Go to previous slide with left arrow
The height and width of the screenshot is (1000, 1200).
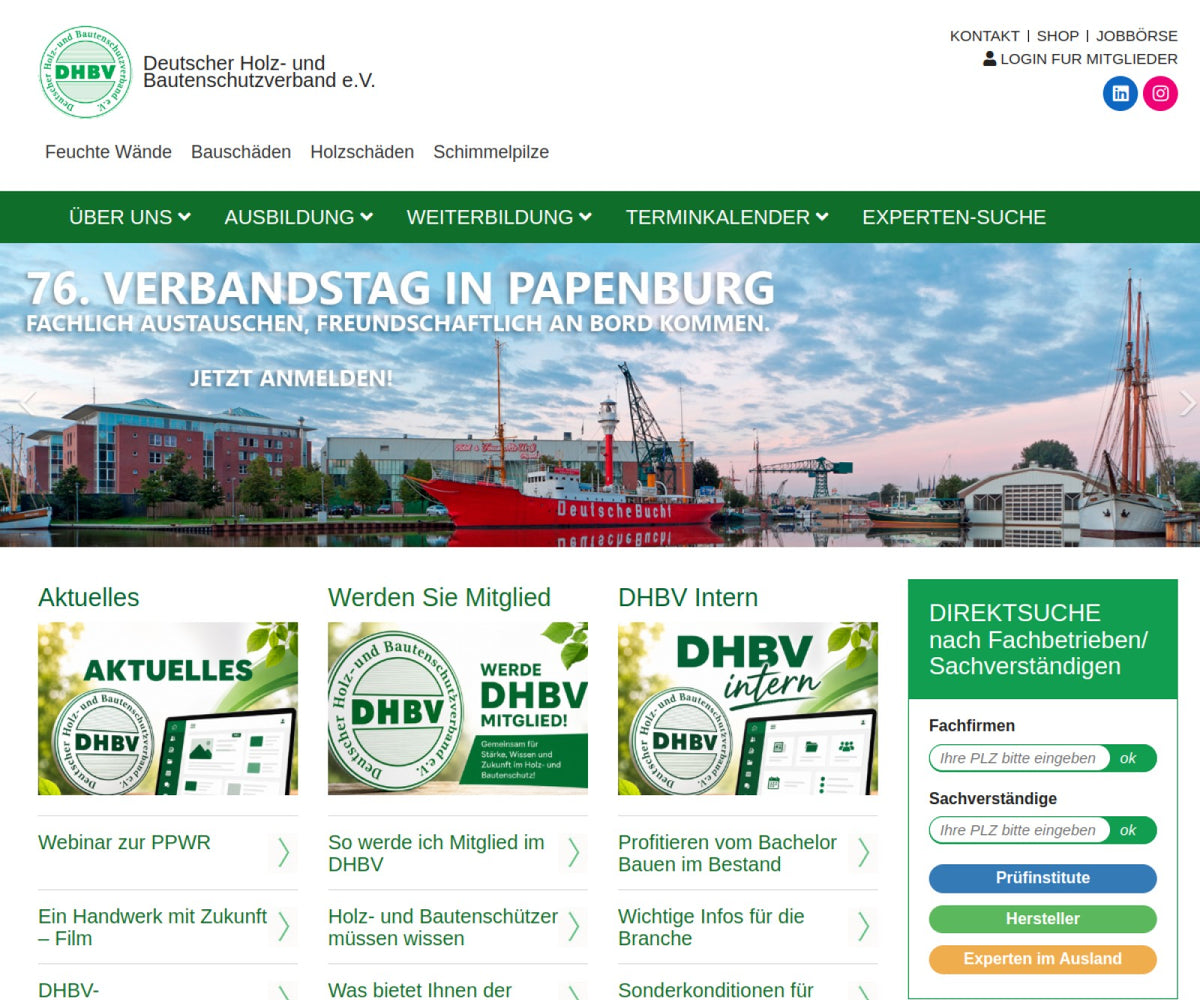(x=28, y=403)
